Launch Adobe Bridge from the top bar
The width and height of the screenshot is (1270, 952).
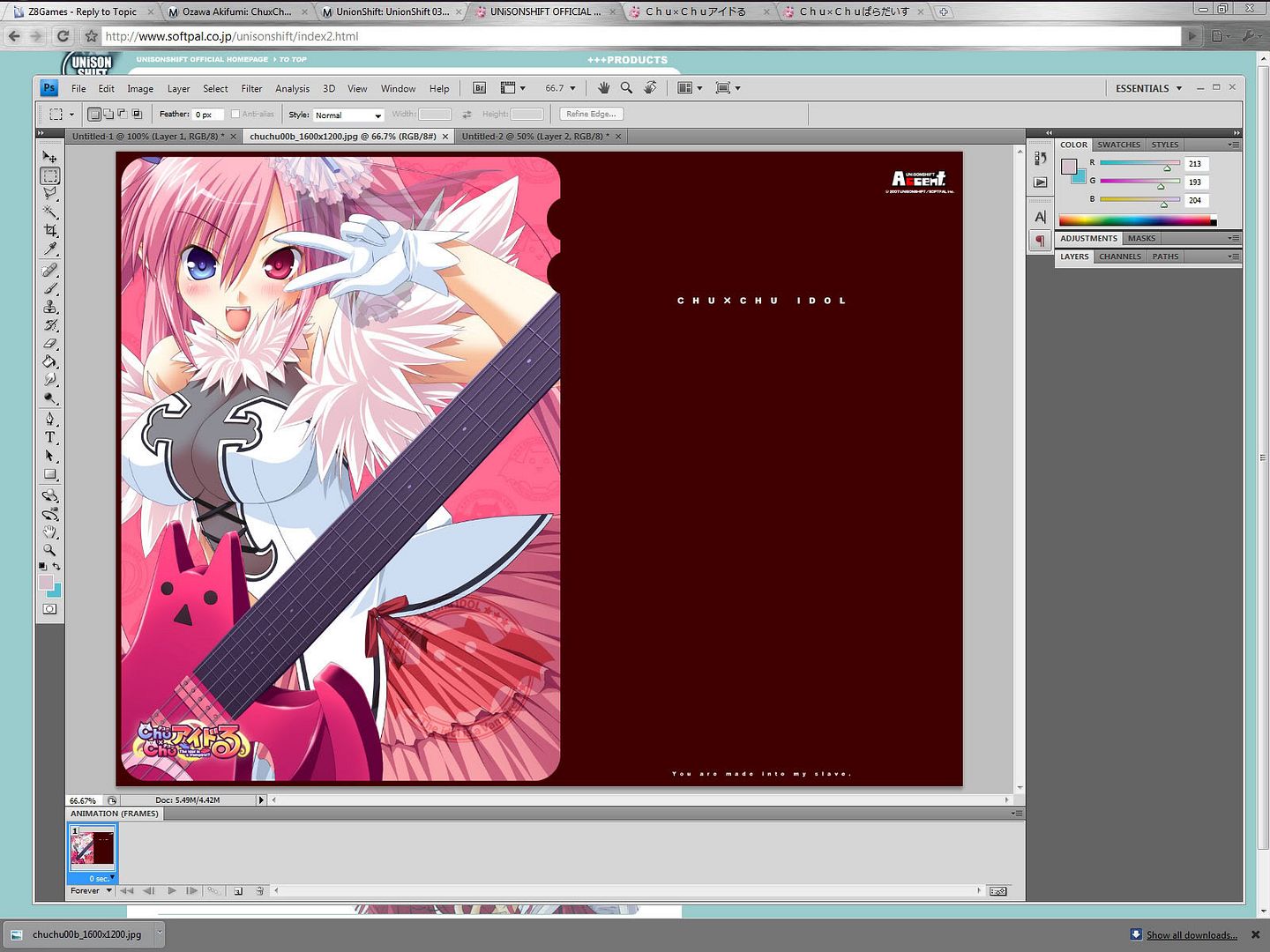click(x=479, y=88)
